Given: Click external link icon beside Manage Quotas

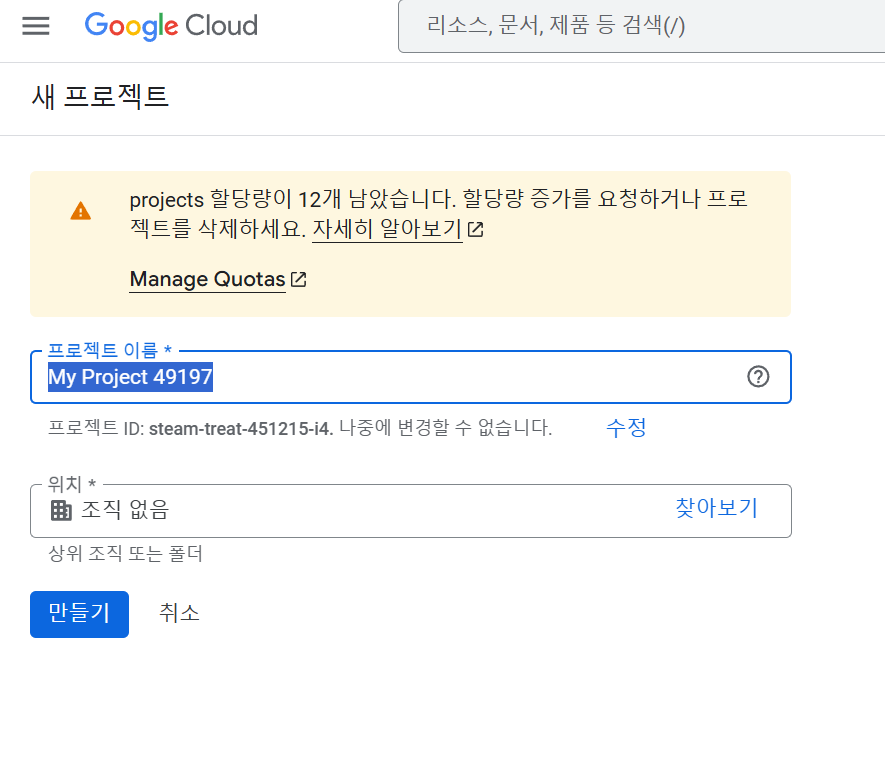Looking at the screenshot, I should click(299, 279).
